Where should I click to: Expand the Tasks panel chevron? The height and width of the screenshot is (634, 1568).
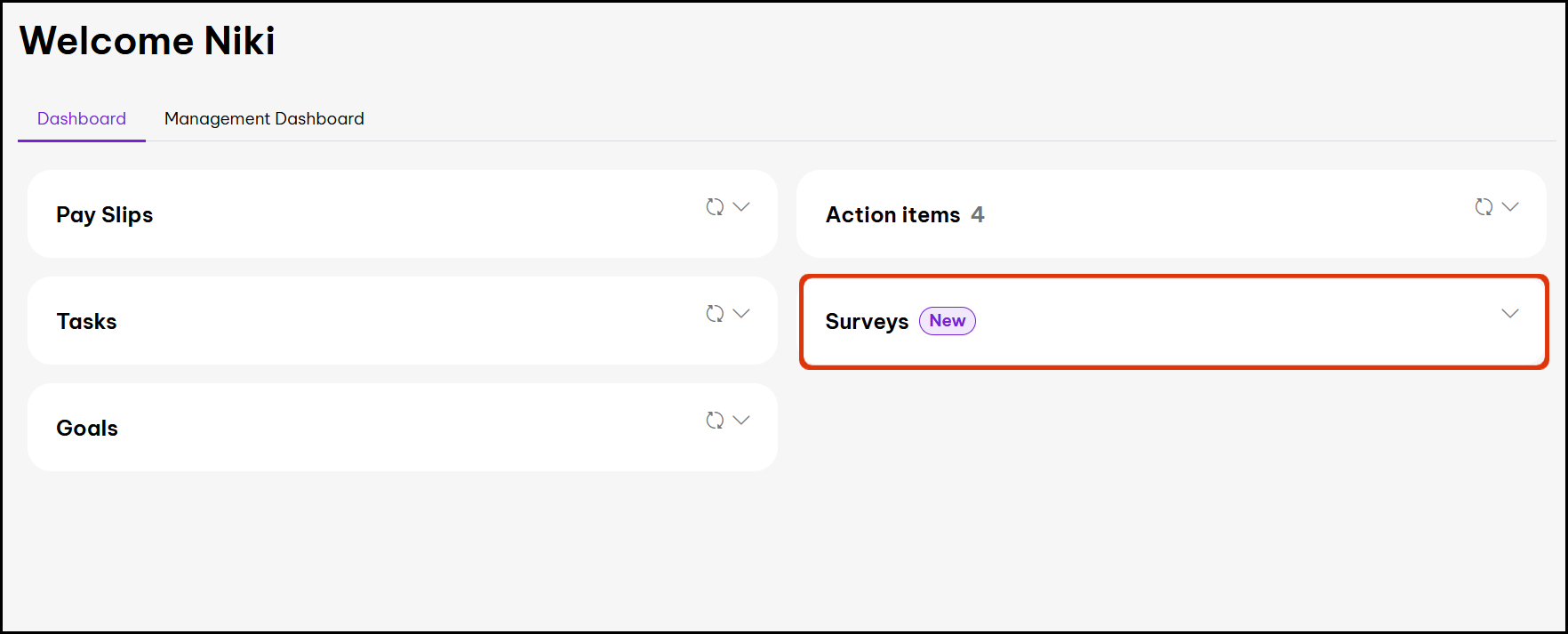click(741, 313)
